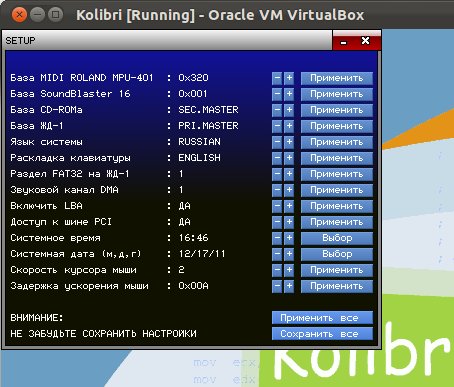Image resolution: width=454 pixels, height=387 pixels.
Task: Apply the mouse cursor speed setting
Action: (x=337, y=270)
